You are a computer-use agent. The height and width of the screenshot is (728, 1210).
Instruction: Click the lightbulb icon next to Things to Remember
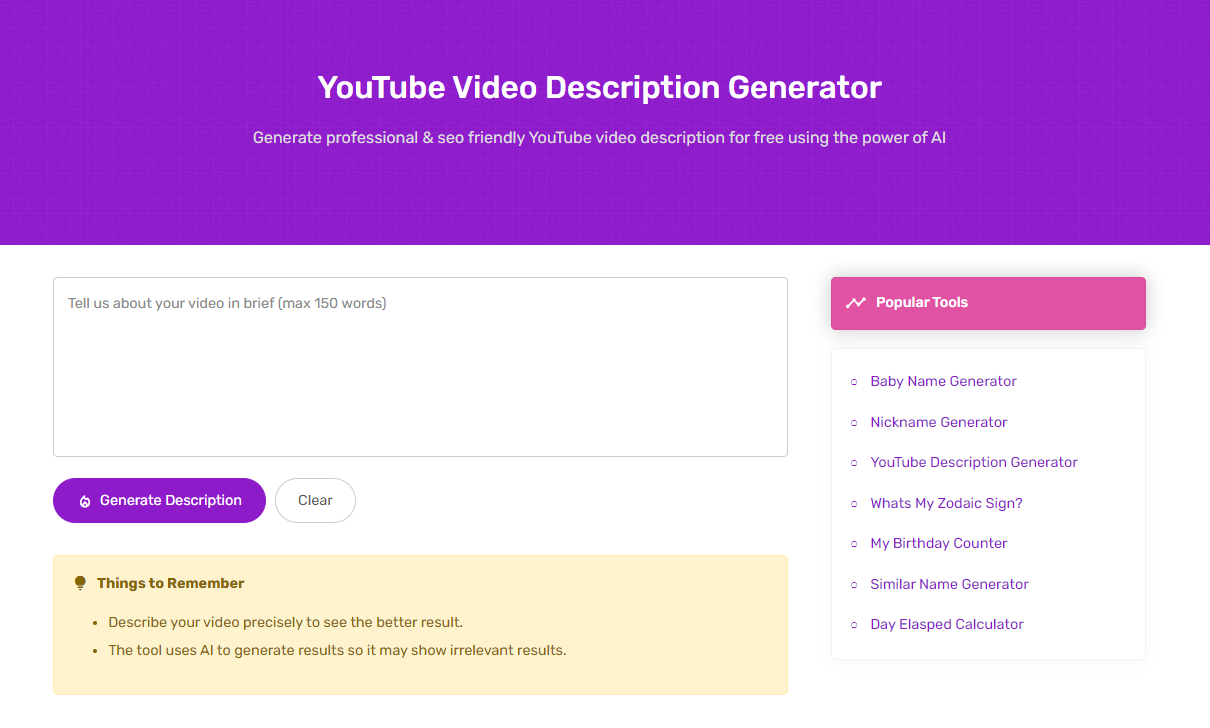click(x=80, y=583)
